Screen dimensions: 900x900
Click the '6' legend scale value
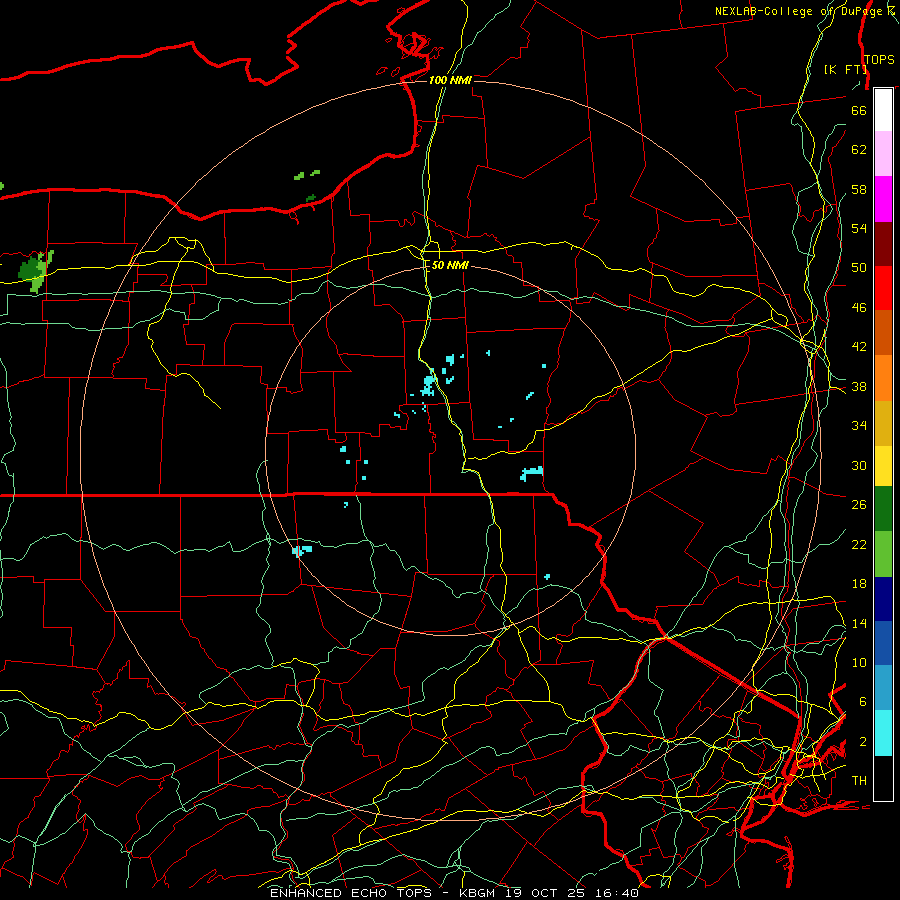pos(863,701)
